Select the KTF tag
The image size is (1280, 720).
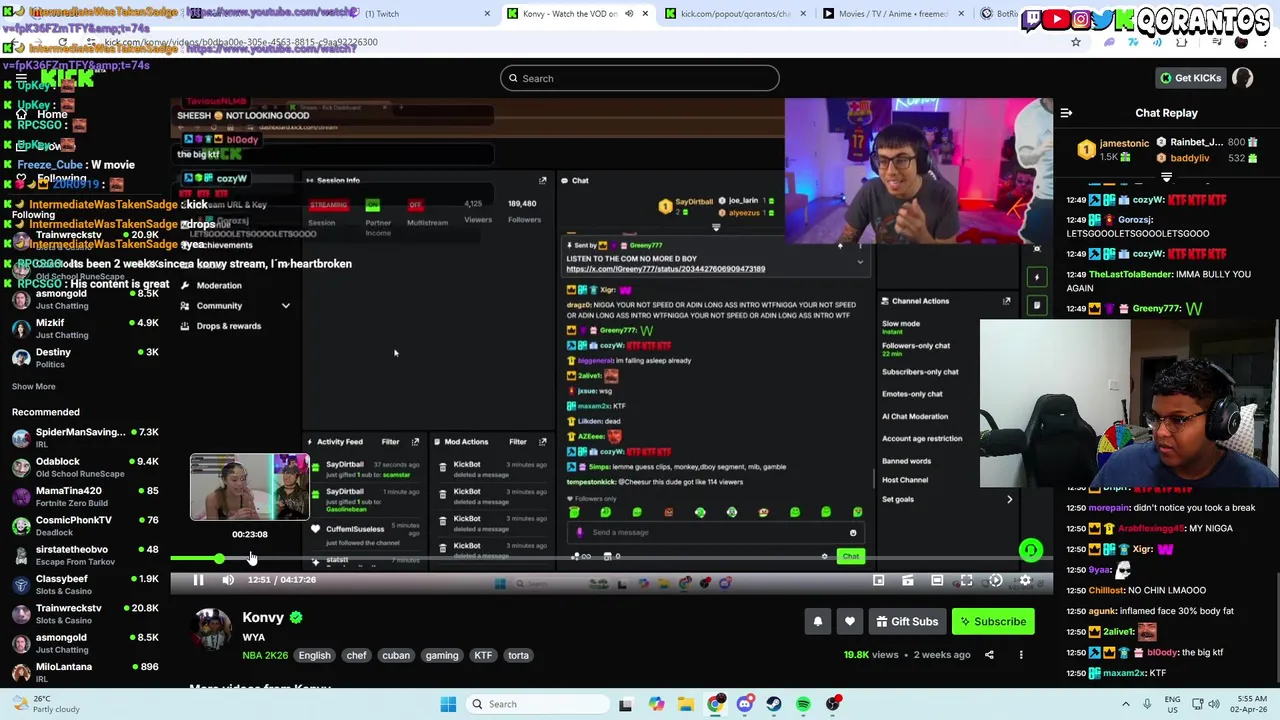coord(483,656)
